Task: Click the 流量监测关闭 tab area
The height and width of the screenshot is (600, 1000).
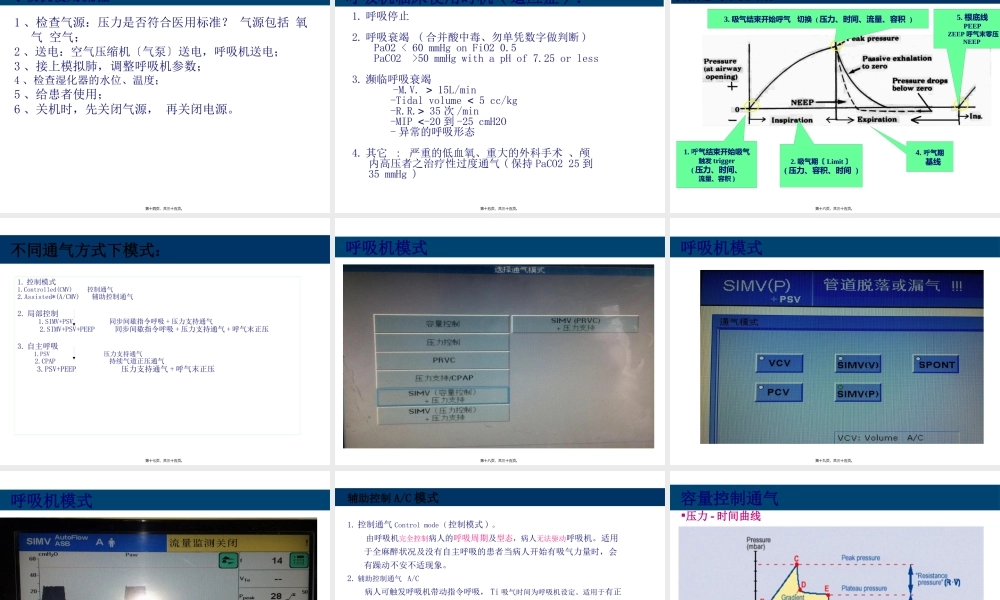Action: click(x=203, y=542)
